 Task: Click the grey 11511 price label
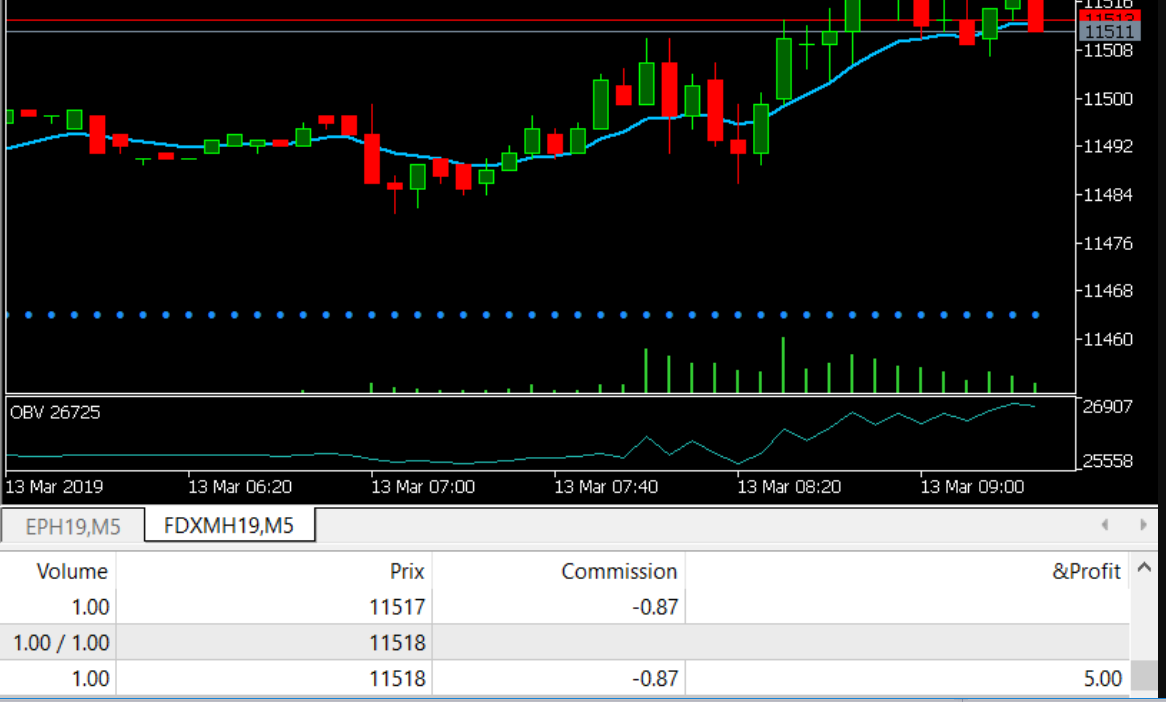(1107, 33)
